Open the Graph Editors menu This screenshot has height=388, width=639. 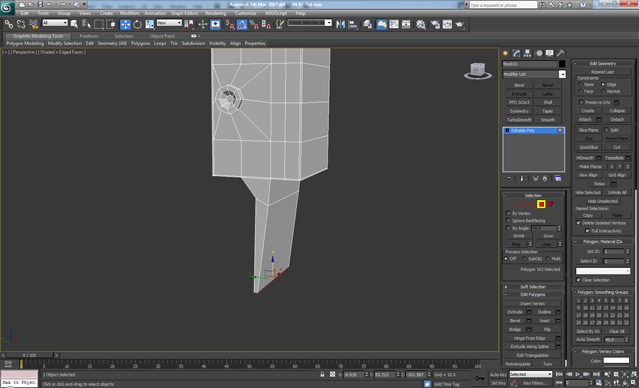185,13
